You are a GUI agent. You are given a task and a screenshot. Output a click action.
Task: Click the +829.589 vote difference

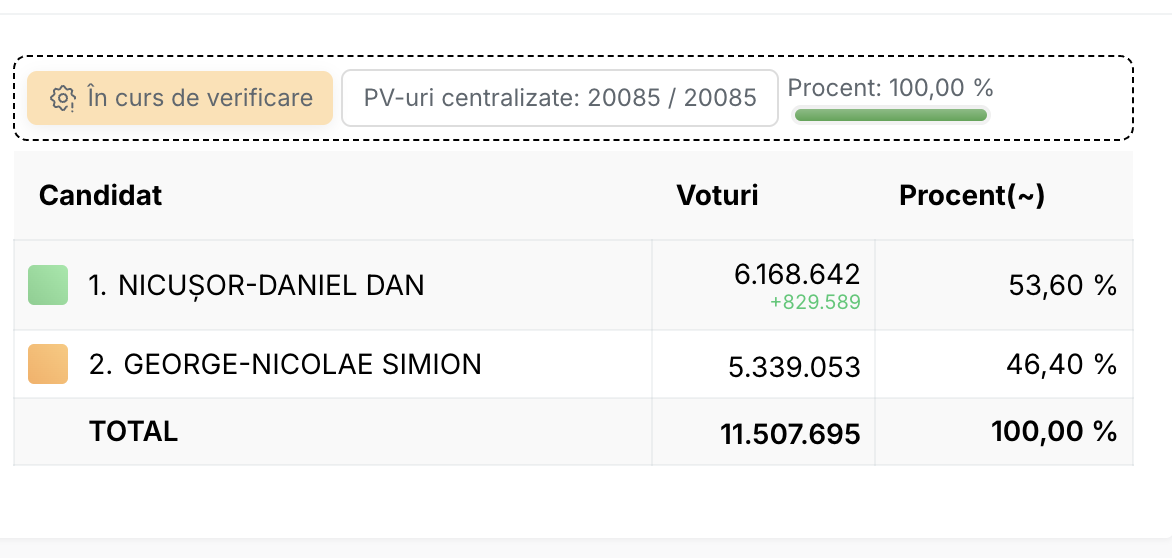[x=815, y=302]
